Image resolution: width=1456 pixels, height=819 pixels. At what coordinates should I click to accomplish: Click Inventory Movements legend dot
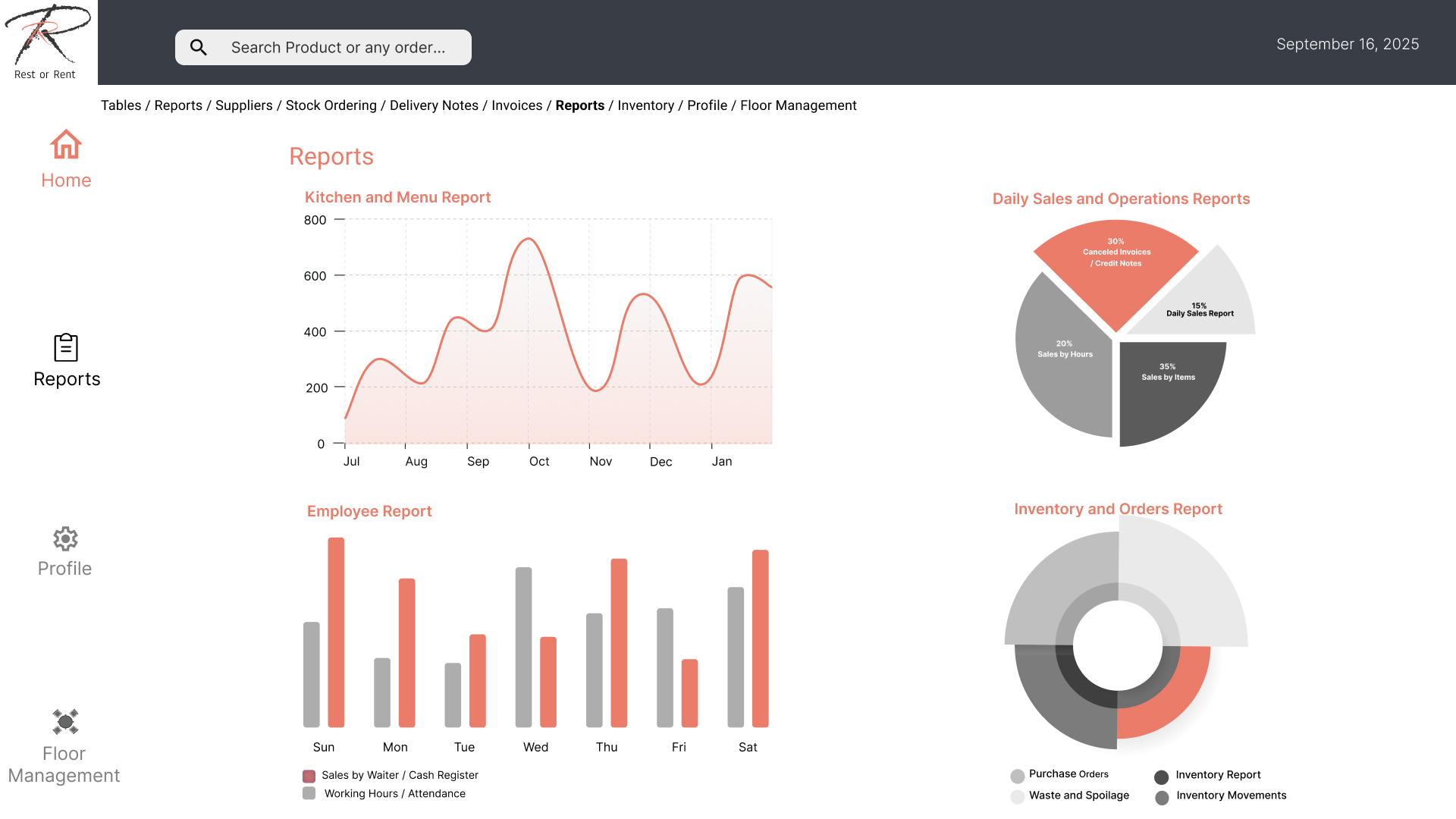(x=1162, y=798)
